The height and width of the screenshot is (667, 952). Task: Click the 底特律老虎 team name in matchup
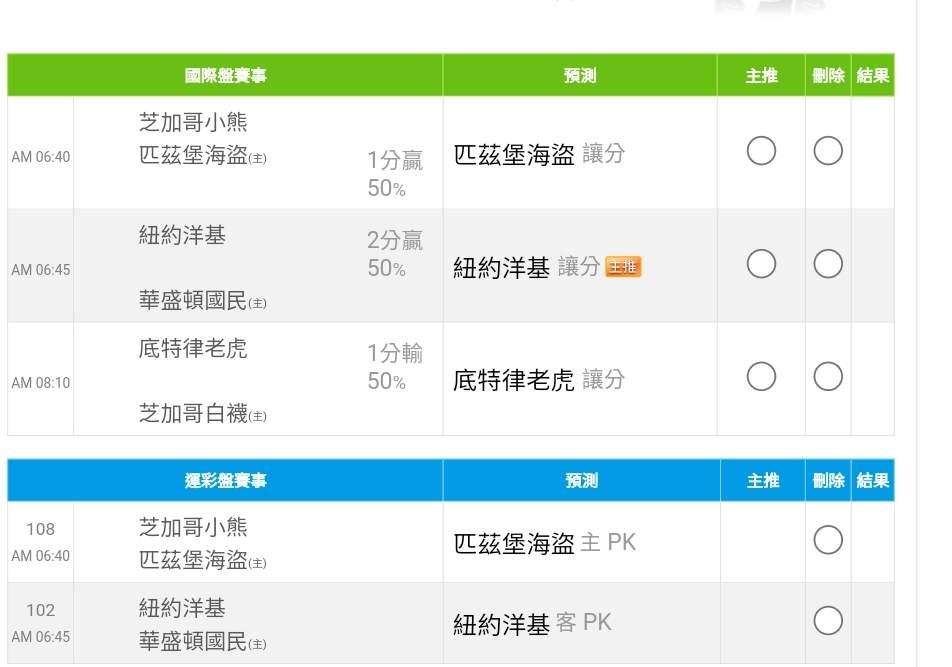[193, 349]
